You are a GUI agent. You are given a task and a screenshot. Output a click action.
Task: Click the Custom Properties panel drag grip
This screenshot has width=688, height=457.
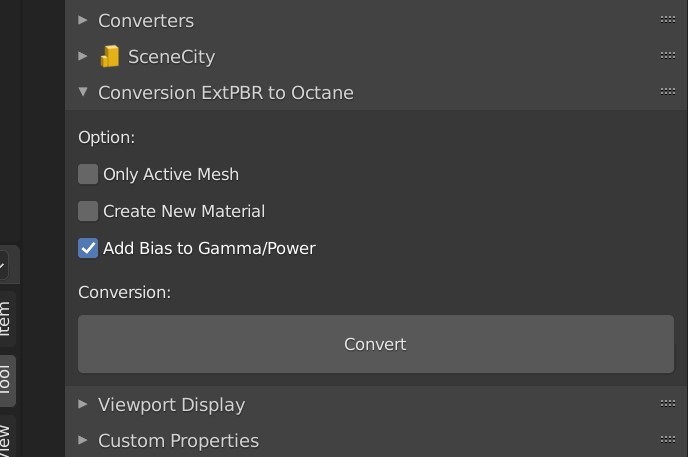668,440
